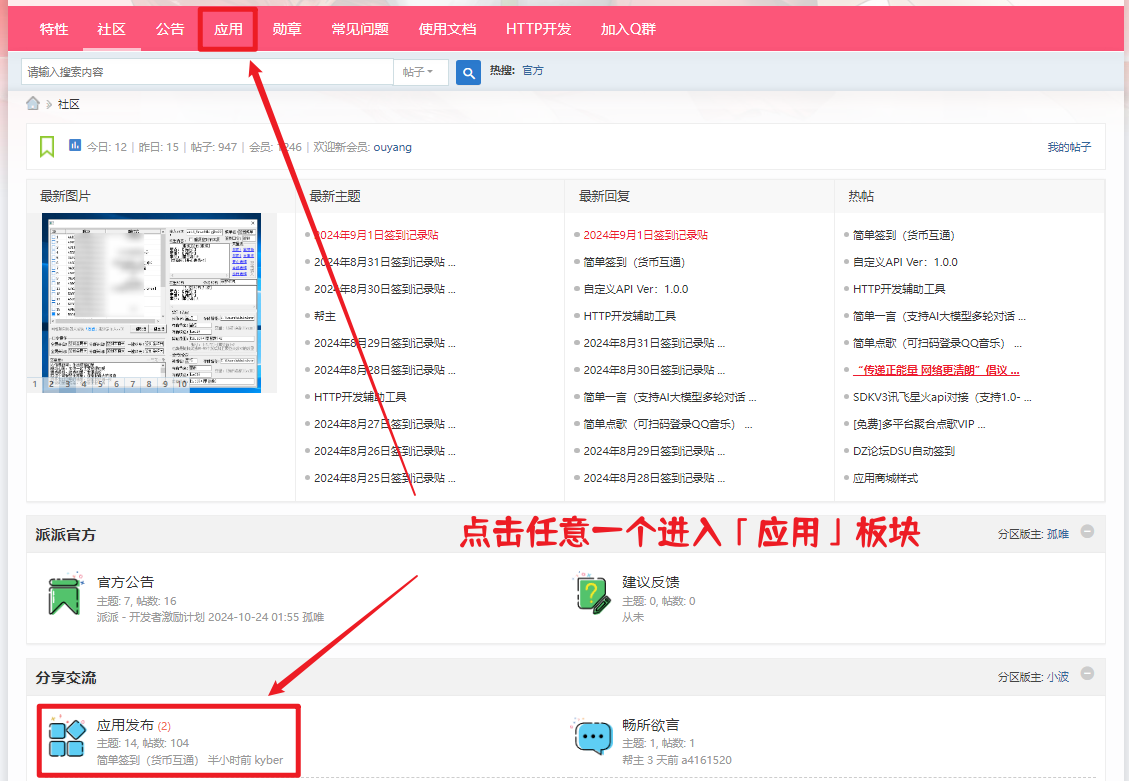Open HTTP开发辅助工具 in 热帖
1129x781 pixels.
click(x=899, y=289)
